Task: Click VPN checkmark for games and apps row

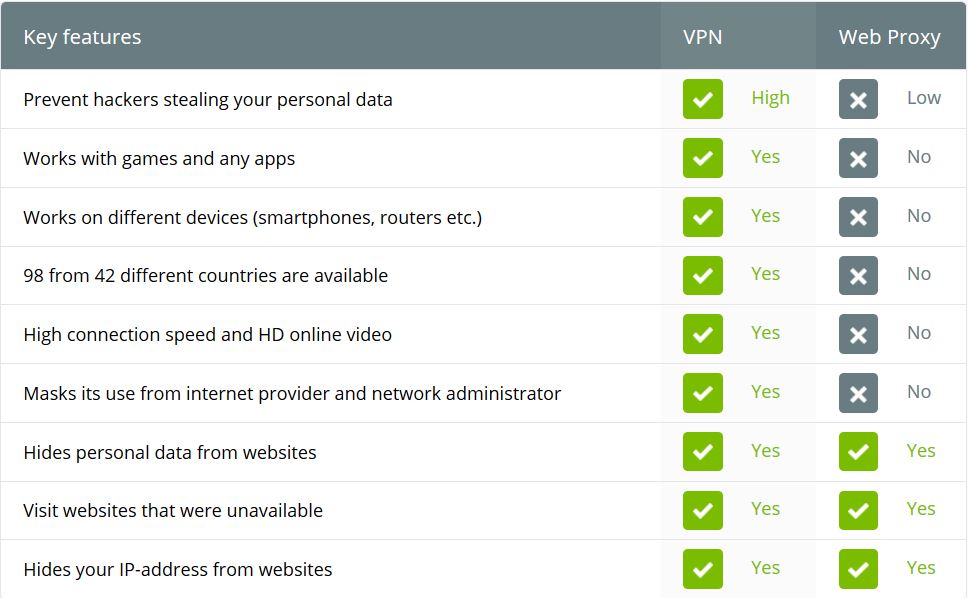Action: click(703, 158)
